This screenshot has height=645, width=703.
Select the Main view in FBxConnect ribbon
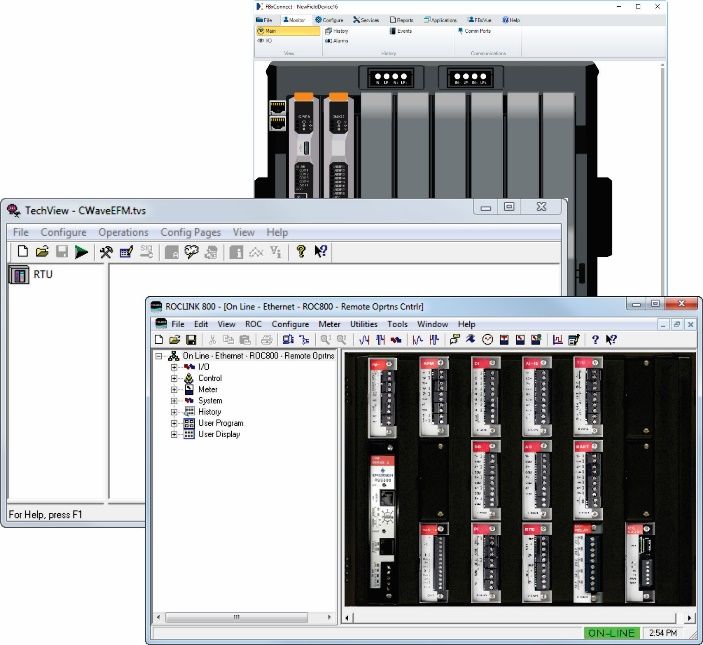coord(288,31)
